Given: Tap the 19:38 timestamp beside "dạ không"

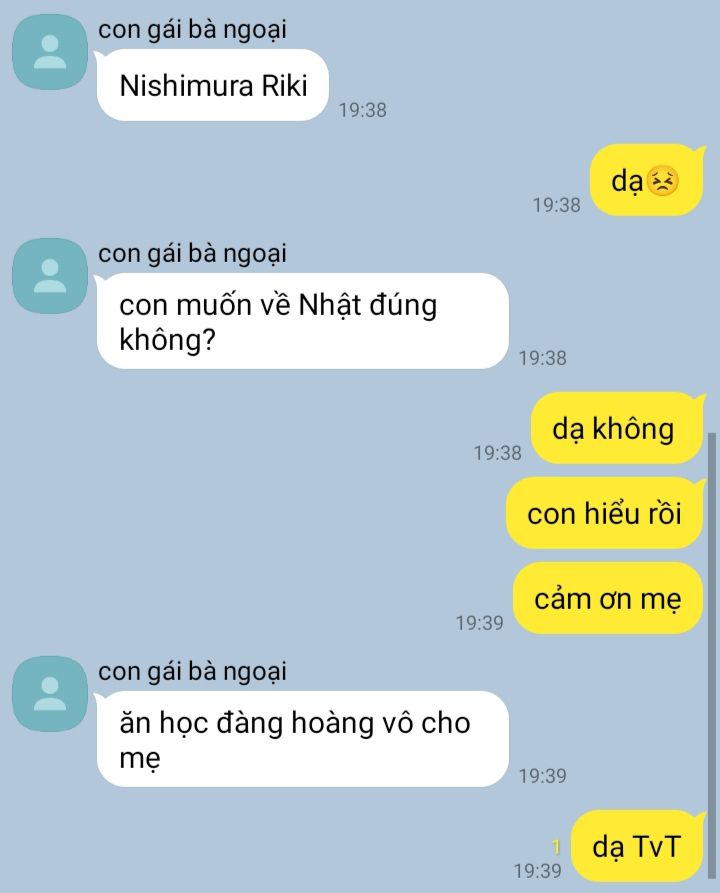Looking at the screenshot, I should coord(498,453).
